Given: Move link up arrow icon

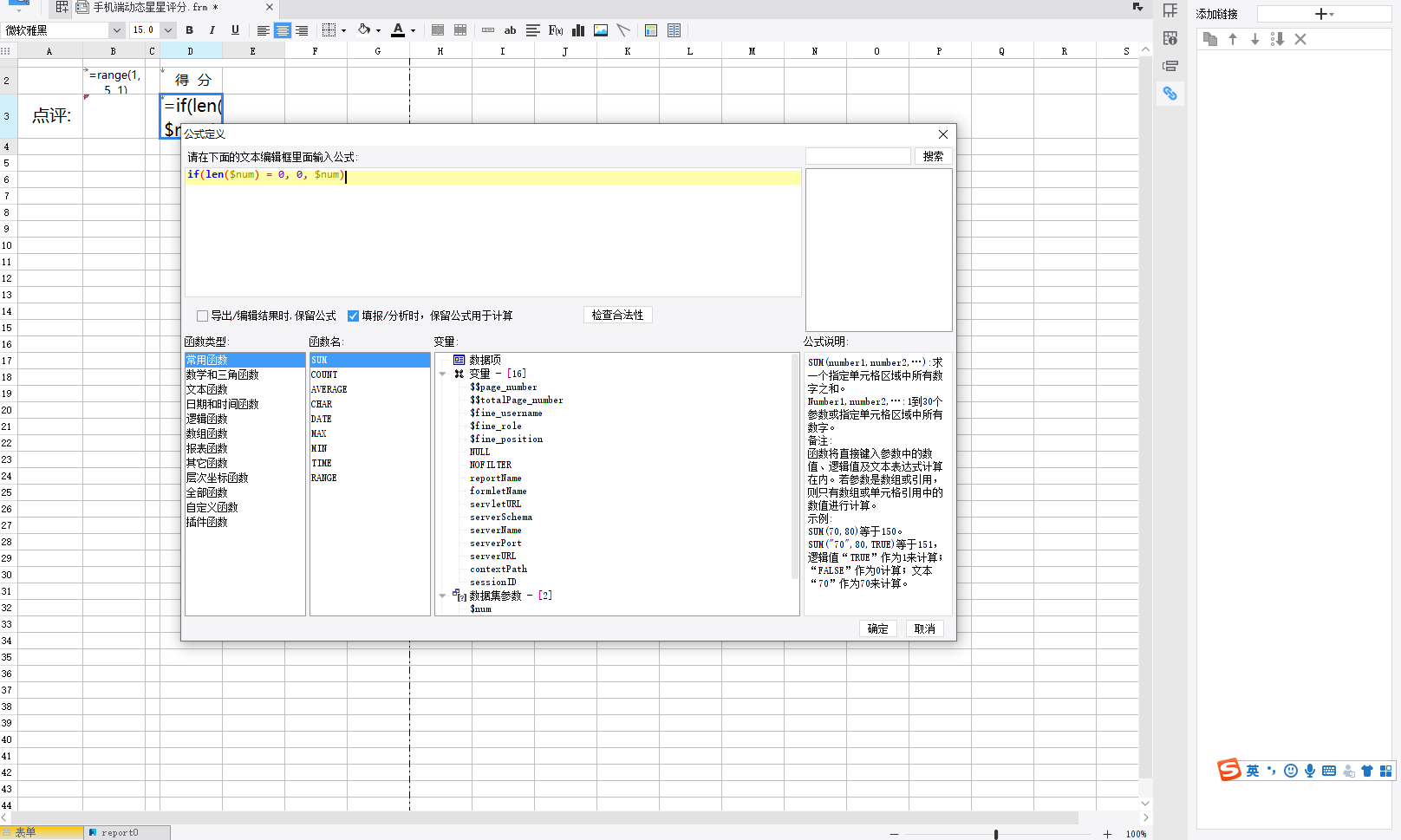Looking at the screenshot, I should 1233,39.
